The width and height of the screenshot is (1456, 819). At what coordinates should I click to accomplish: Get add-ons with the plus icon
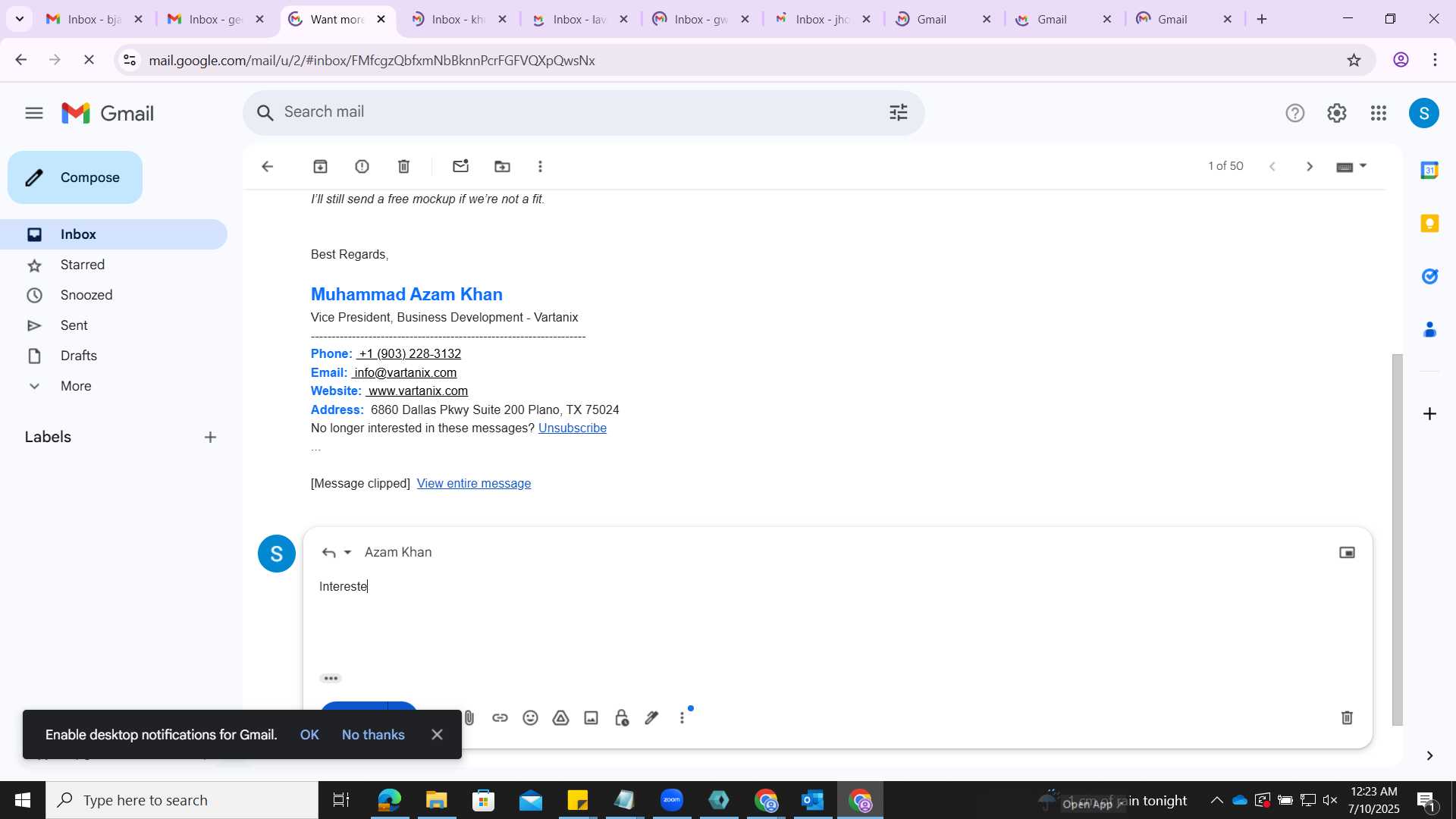pyautogui.click(x=1429, y=413)
